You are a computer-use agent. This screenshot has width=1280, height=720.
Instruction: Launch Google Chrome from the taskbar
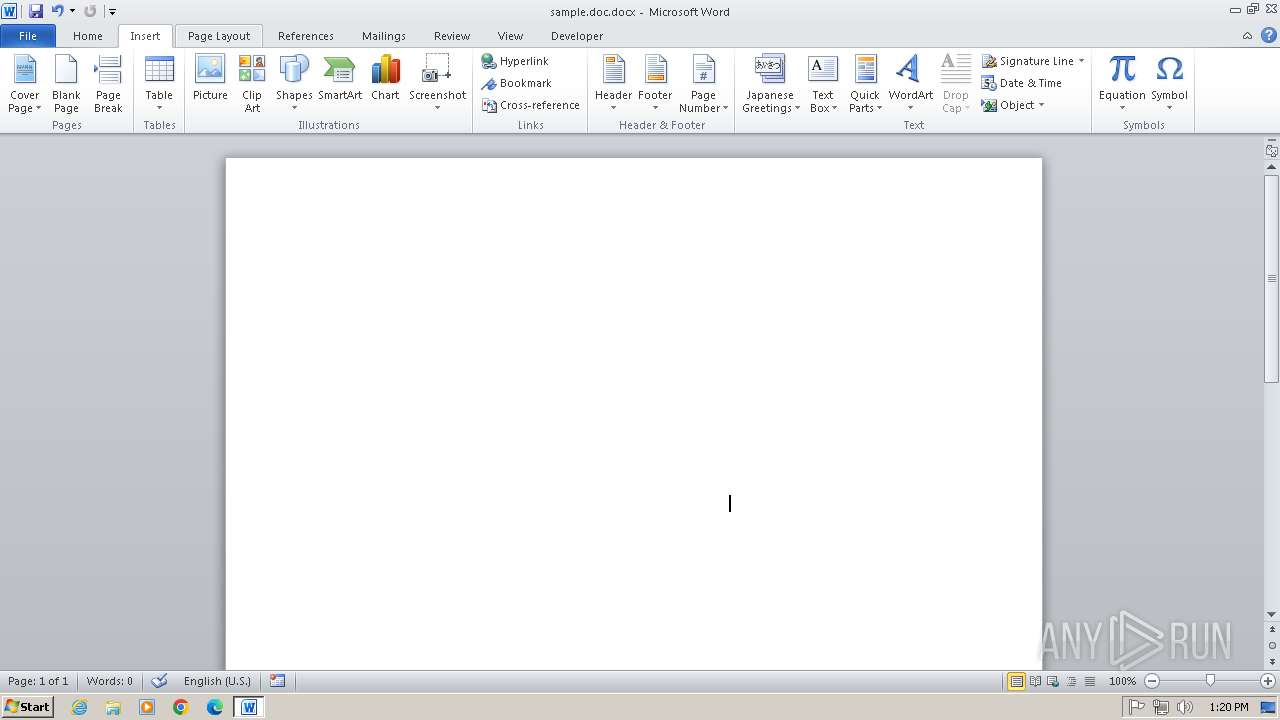pos(181,707)
